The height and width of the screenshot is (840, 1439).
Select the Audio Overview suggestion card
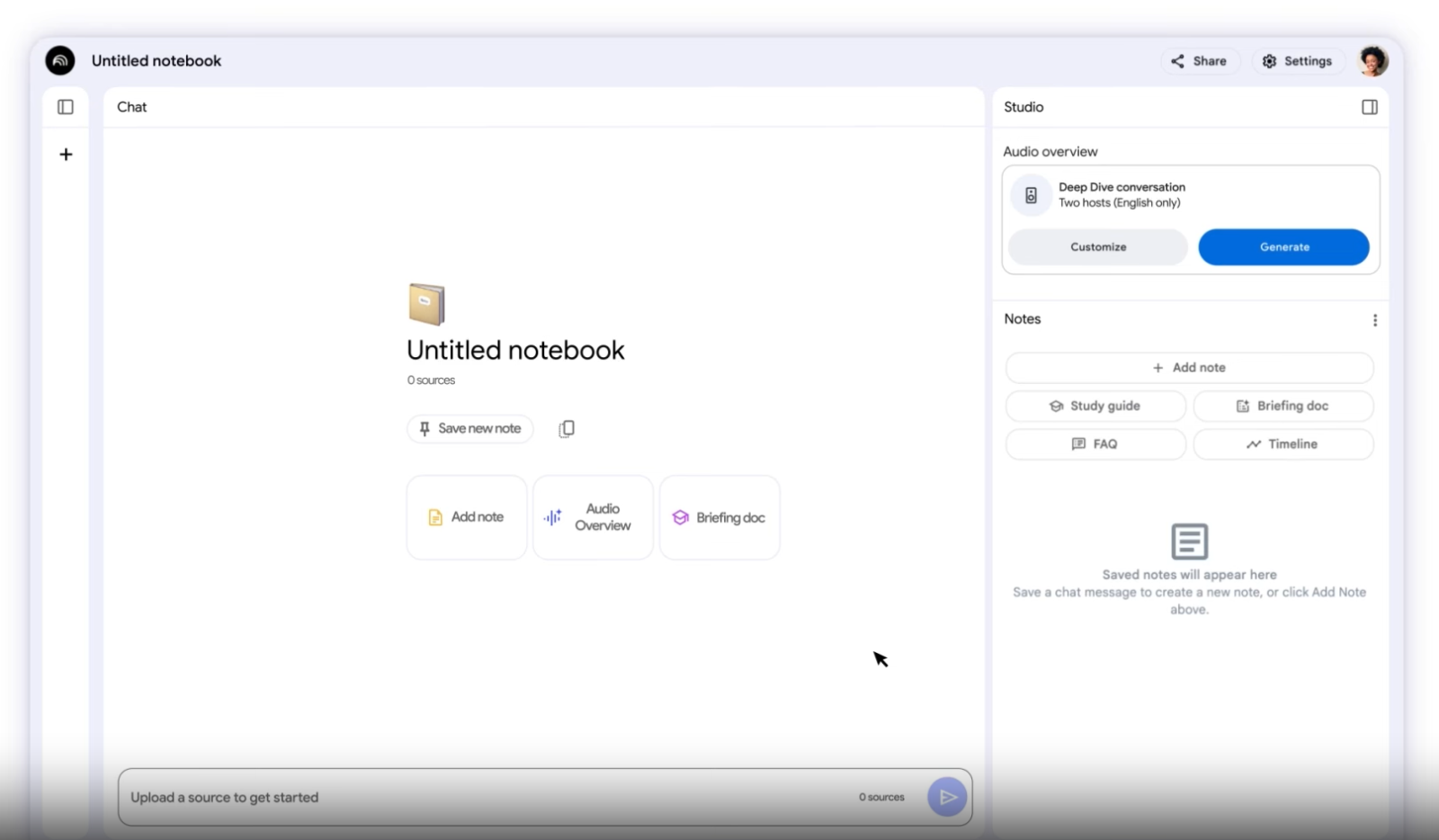coord(592,517)
